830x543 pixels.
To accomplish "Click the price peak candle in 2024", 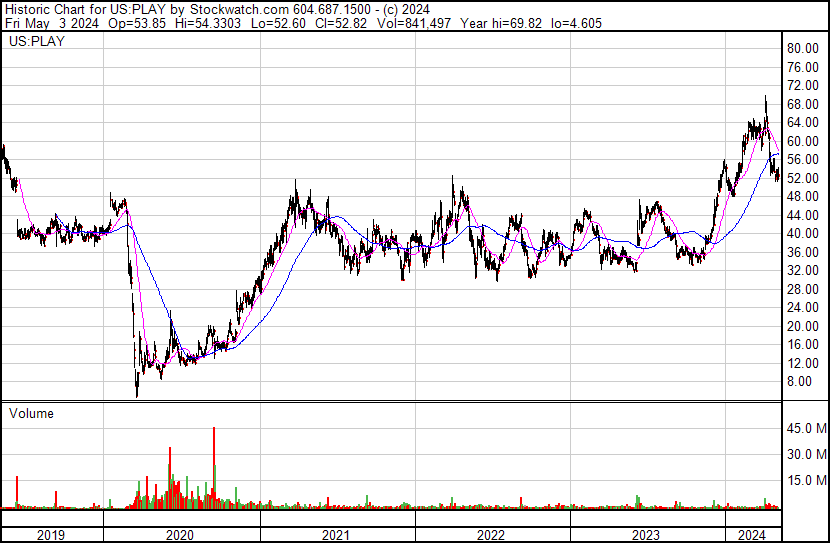I will pos(765,108).
